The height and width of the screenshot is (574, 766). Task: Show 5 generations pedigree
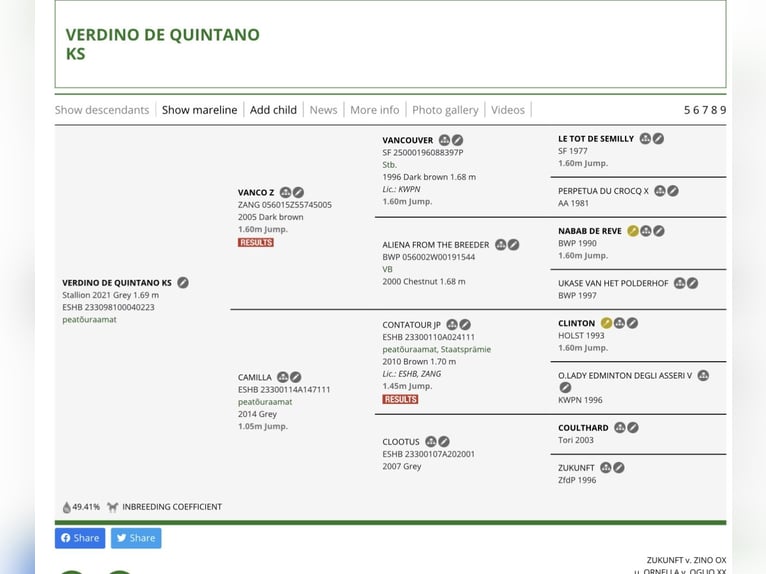click(x=687, y=110)
